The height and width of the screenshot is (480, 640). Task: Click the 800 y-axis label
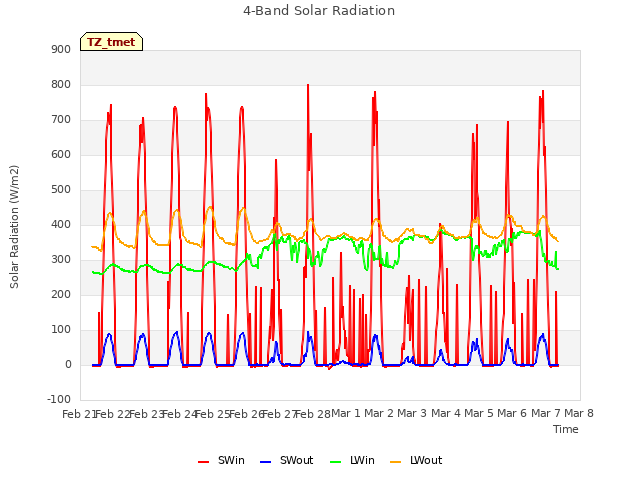pos(61,84)
